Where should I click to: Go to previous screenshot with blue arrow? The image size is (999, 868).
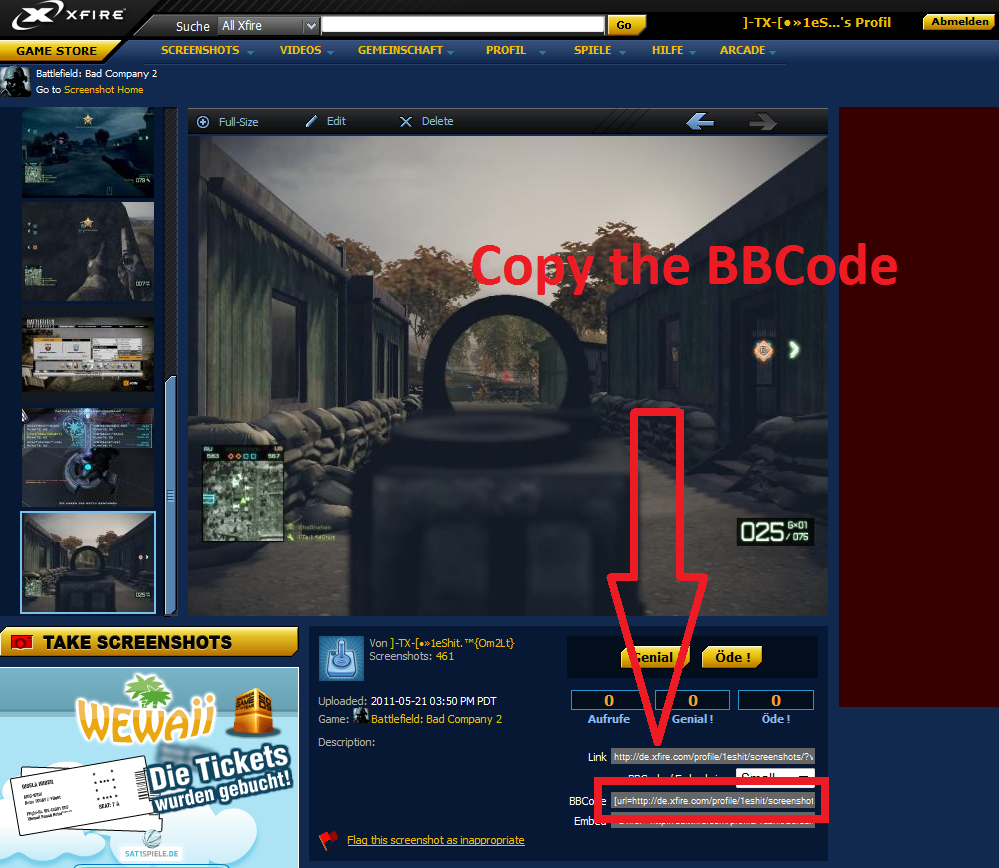click(700, 121)
